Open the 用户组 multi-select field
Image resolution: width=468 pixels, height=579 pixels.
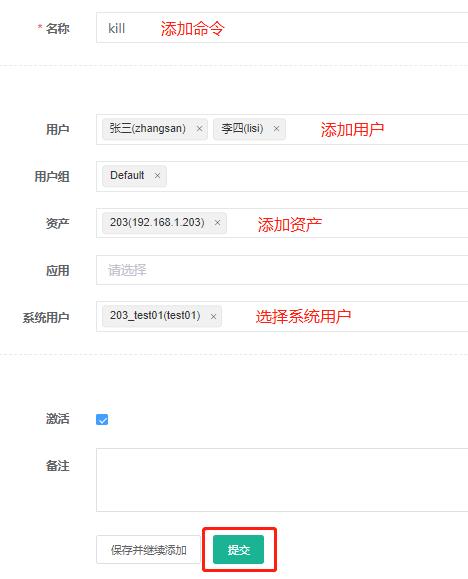pyautogui.click(x=282, y=176)
